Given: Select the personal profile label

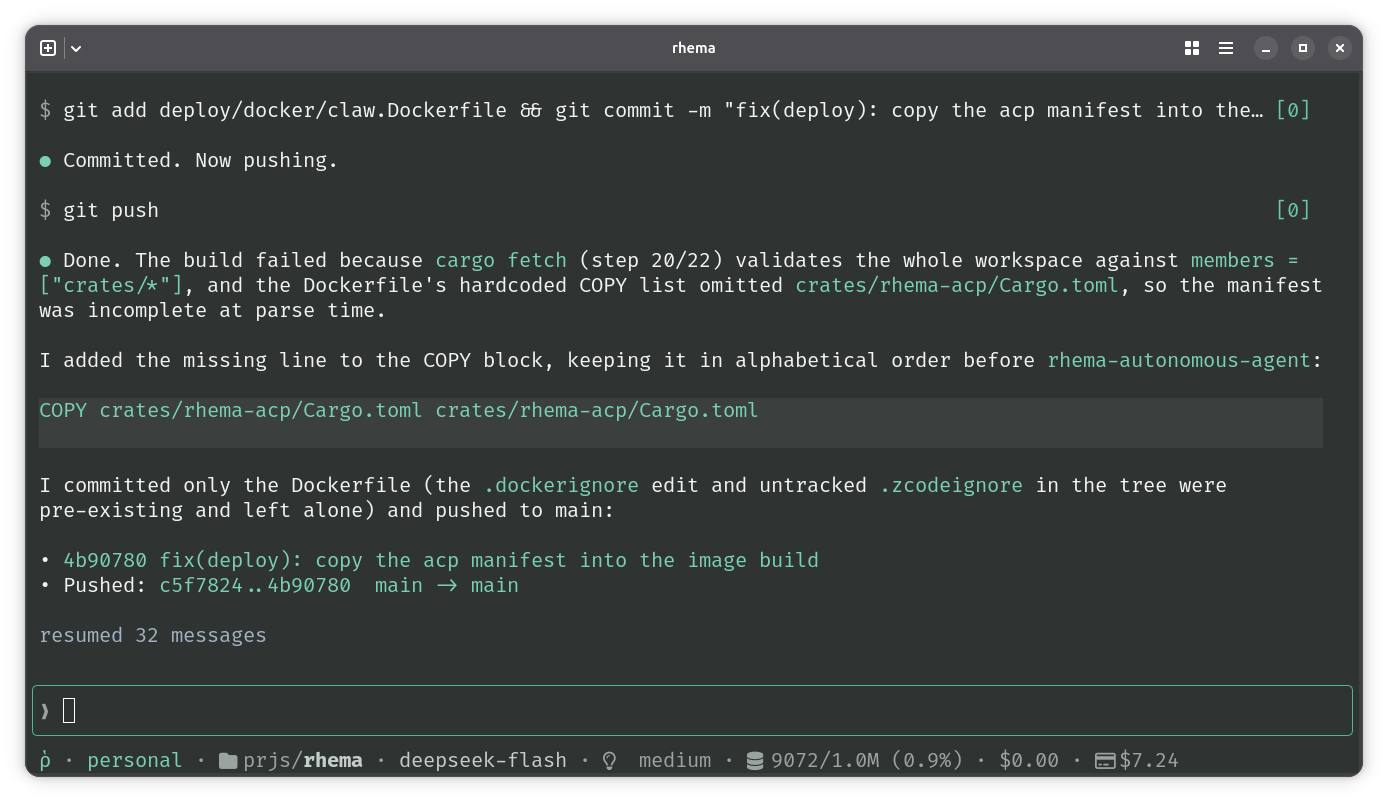Looking at the screenshot, I should point(135,761).
